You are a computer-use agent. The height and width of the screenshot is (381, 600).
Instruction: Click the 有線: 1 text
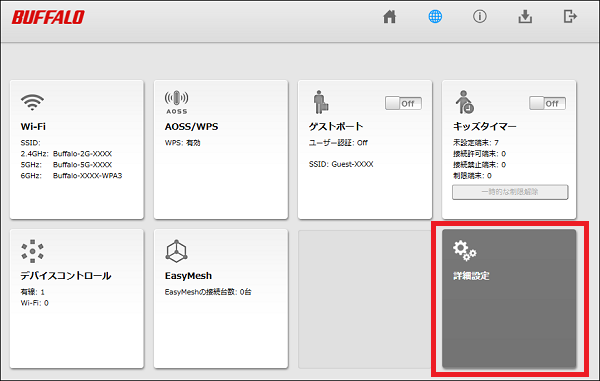click(x=33, y=292)
